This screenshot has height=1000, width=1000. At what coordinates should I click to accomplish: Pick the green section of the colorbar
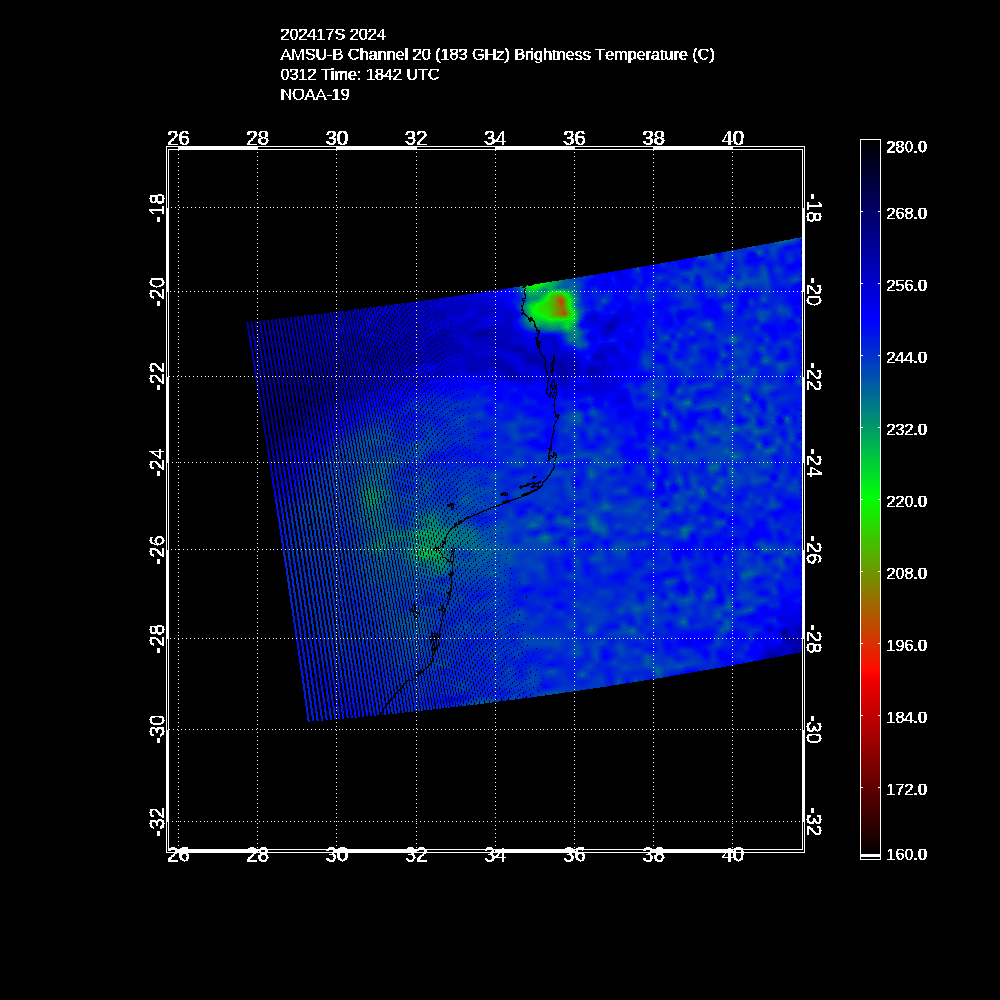(869, 500)
